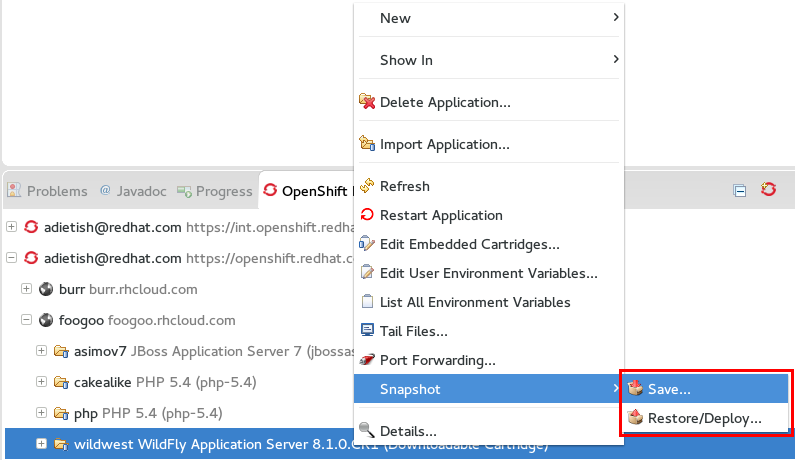Click the Details magnifier icon
Viewport: 795px width, 460px height.
pos(367,430)
